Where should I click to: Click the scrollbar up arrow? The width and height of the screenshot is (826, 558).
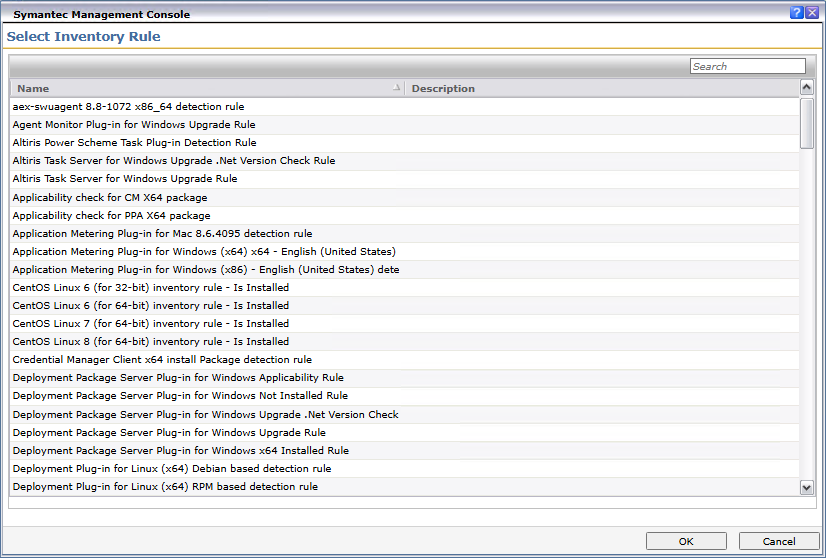tap(807, 87)
